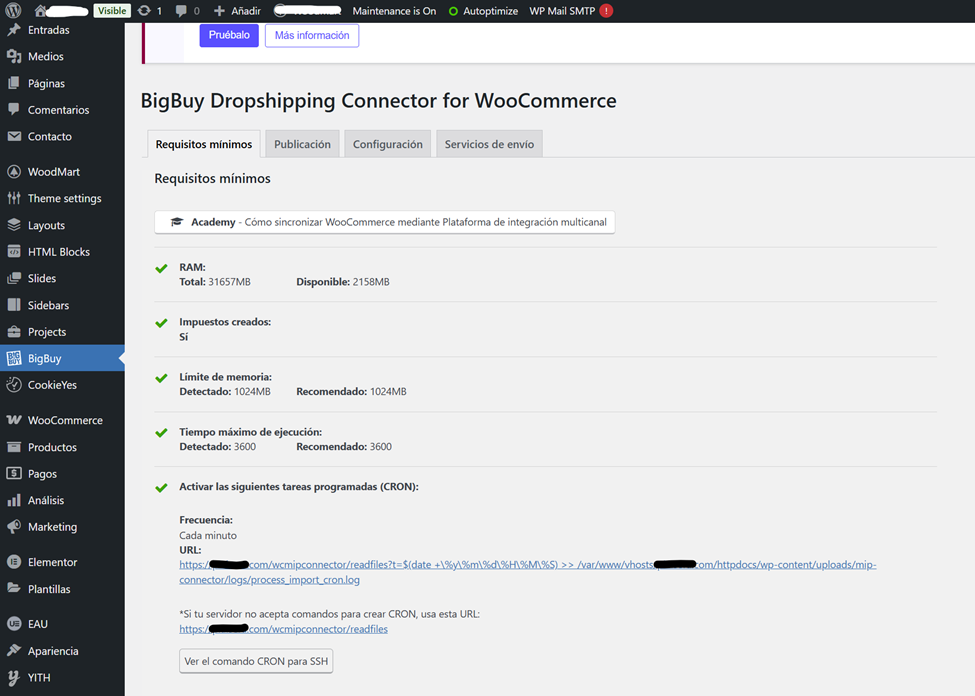Click the CookieYes sidebar icon
975x696 pixels.
[14, 385]
